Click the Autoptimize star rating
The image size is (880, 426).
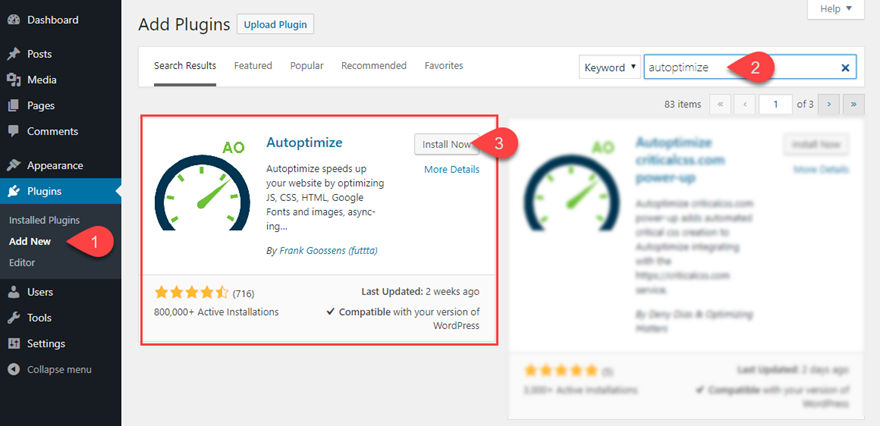click(x=192, y=292)
